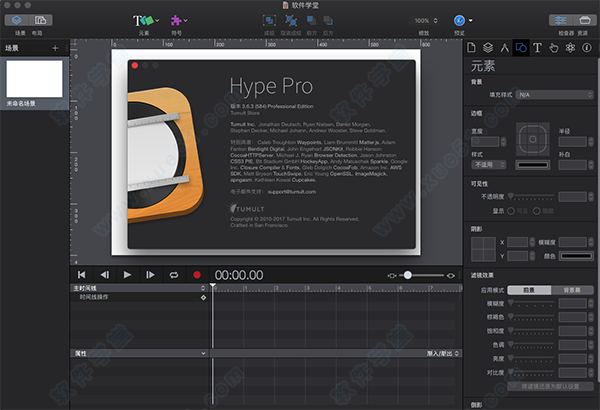Image resolution: width=600 pixels, height=410 pixels.
Task: Open the Document inspector tab
Action: (x=471, y=48)
